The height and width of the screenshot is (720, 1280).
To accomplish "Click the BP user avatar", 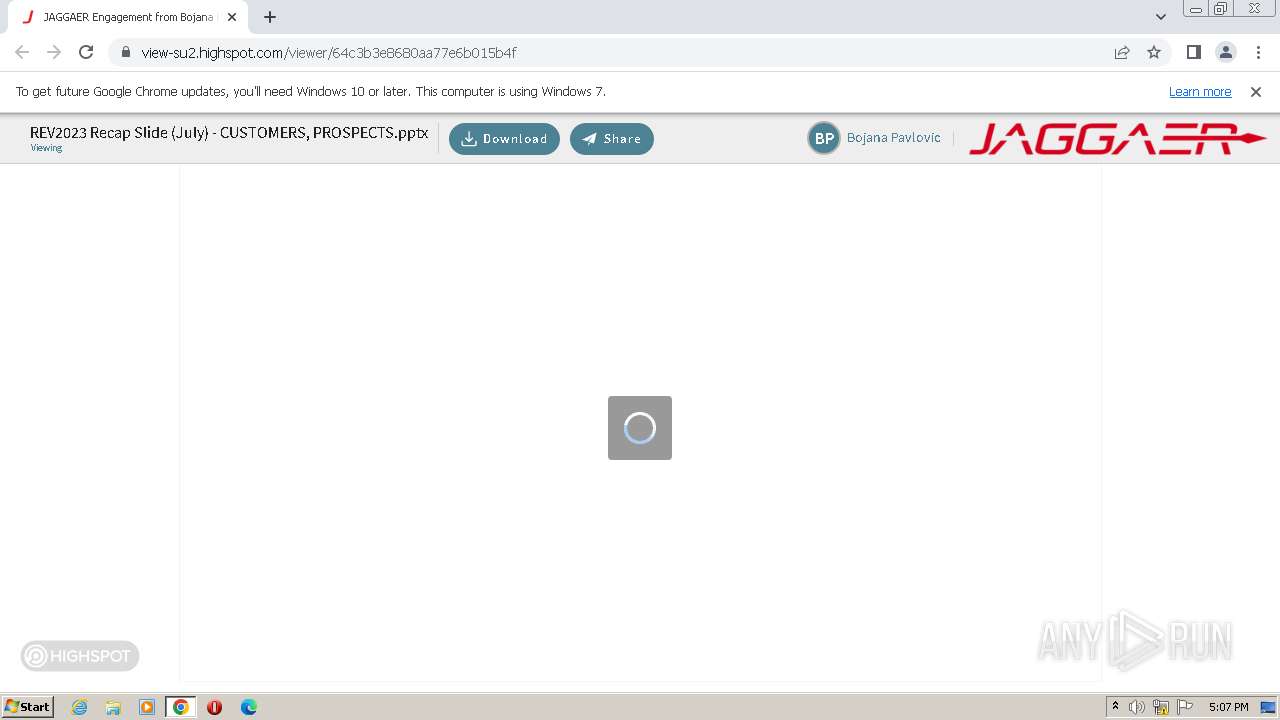I will coord(824,139).
